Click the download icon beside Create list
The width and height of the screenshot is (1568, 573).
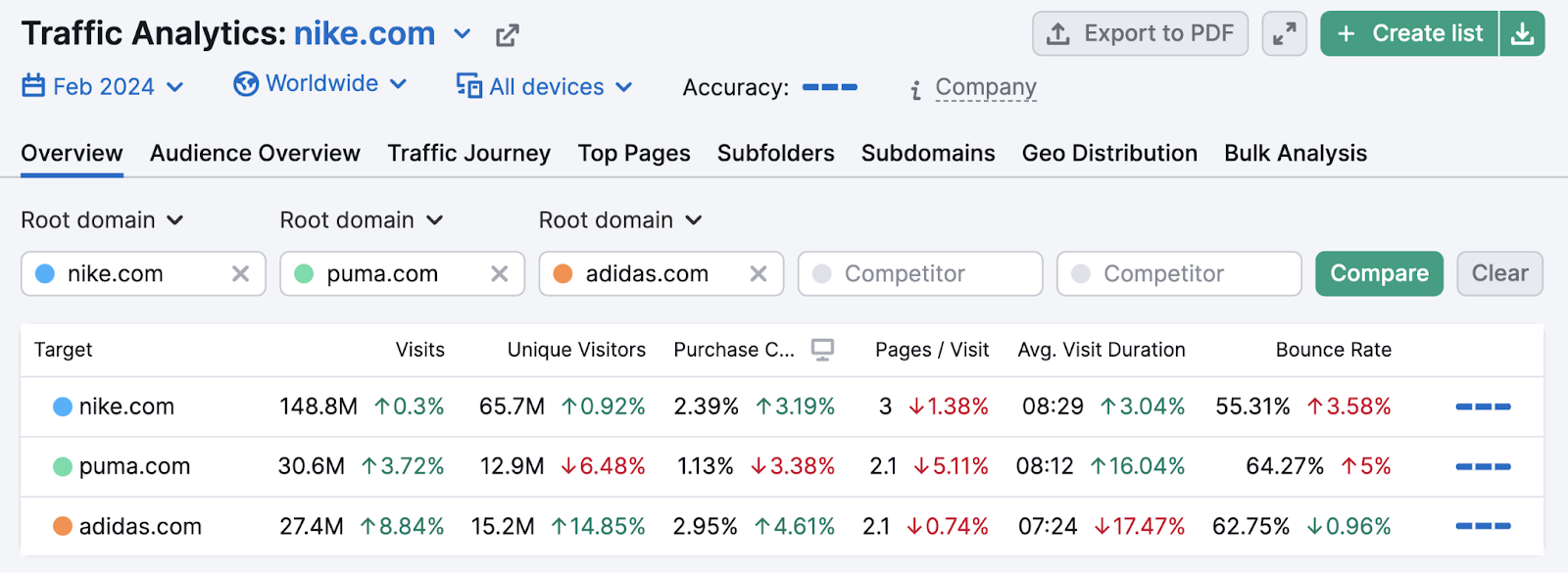click(1522, 33)
